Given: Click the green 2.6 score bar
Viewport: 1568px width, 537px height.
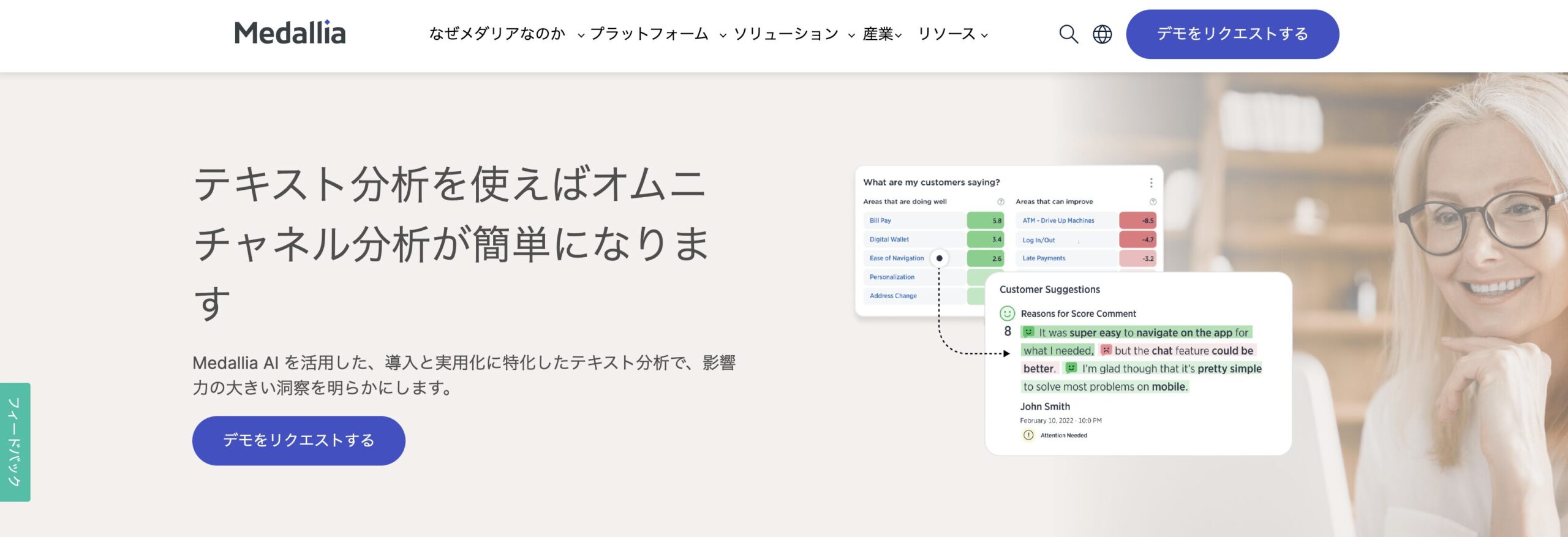Looking at the screenshot, I should point(986,258).
